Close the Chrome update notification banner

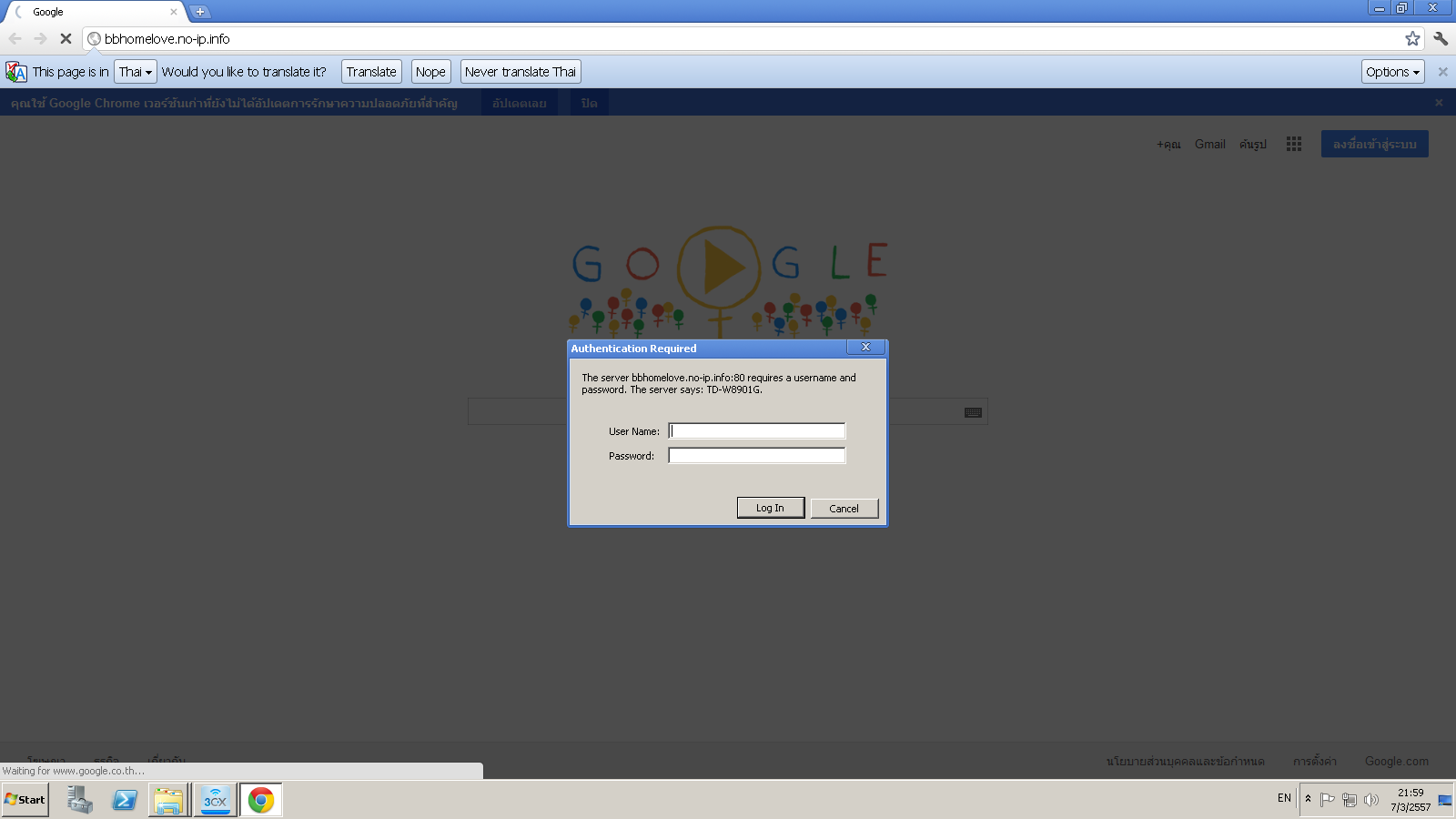[x=1439, y=103]
